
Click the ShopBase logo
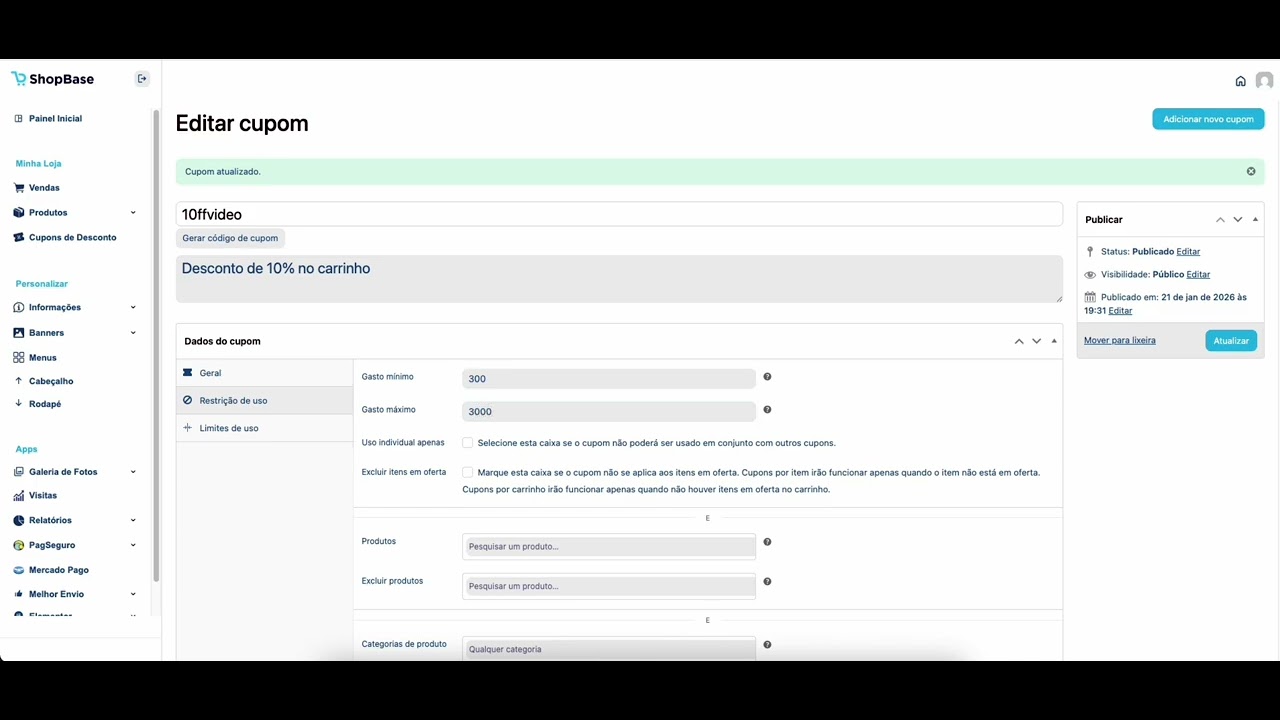[52, 79]
